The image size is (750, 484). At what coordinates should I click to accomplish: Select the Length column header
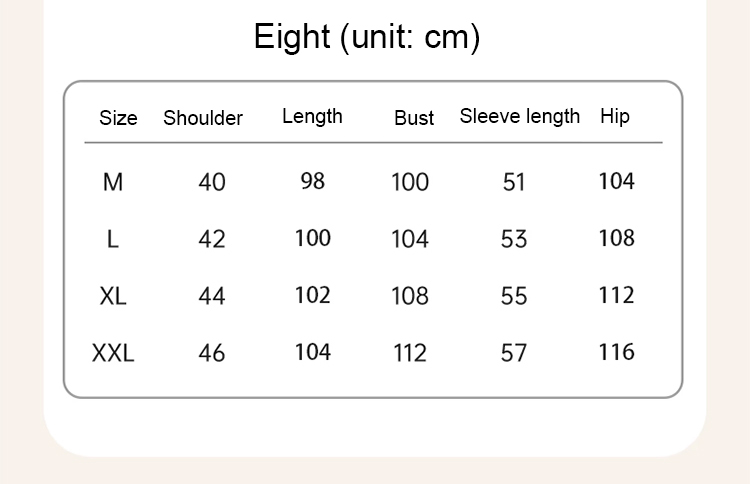312,116
